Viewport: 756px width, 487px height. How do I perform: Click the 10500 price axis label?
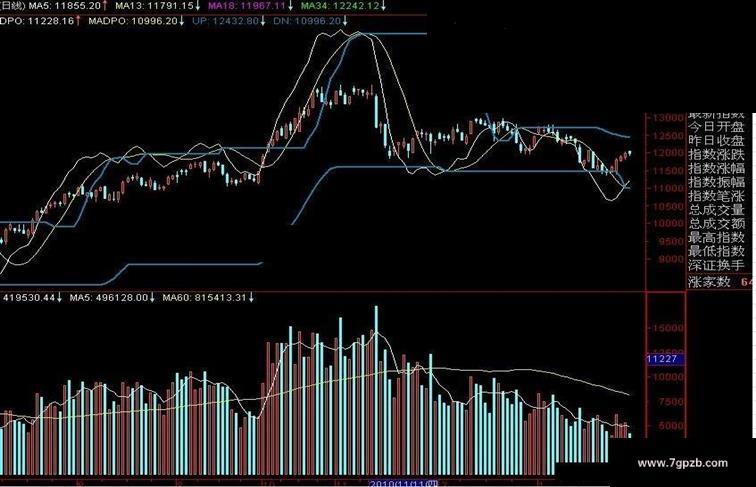pyautogui.click(x=668, y=206)
